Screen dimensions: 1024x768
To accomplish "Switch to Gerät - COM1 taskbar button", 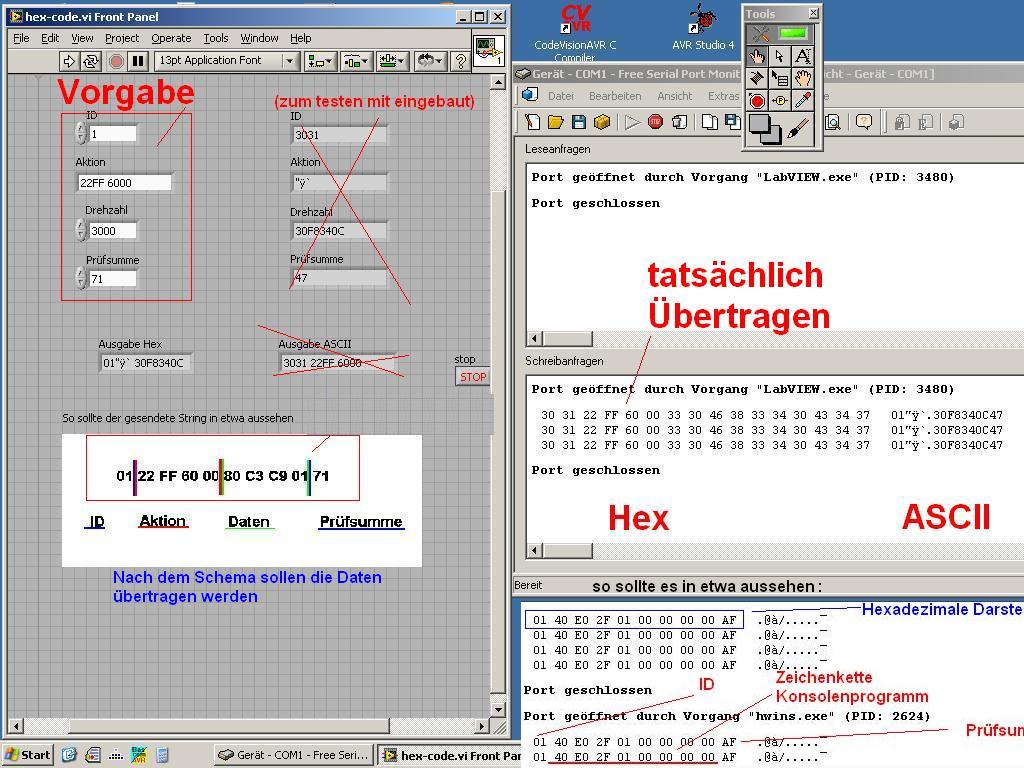I will coord(295,755).
